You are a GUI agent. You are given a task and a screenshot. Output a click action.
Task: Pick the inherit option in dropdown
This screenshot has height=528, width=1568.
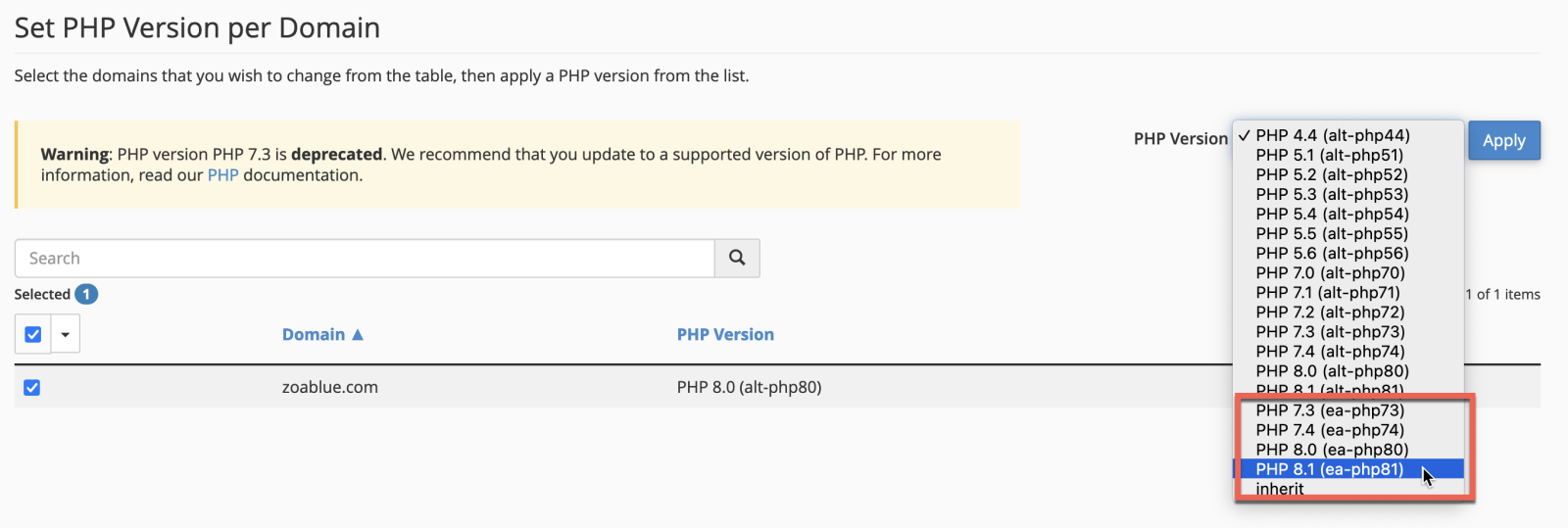click(x=1280, y=489)
